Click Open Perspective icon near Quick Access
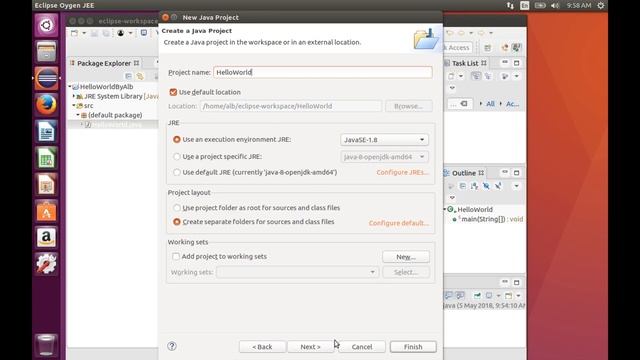The width and height of the screenshot is (640, 360). (488, 48)
